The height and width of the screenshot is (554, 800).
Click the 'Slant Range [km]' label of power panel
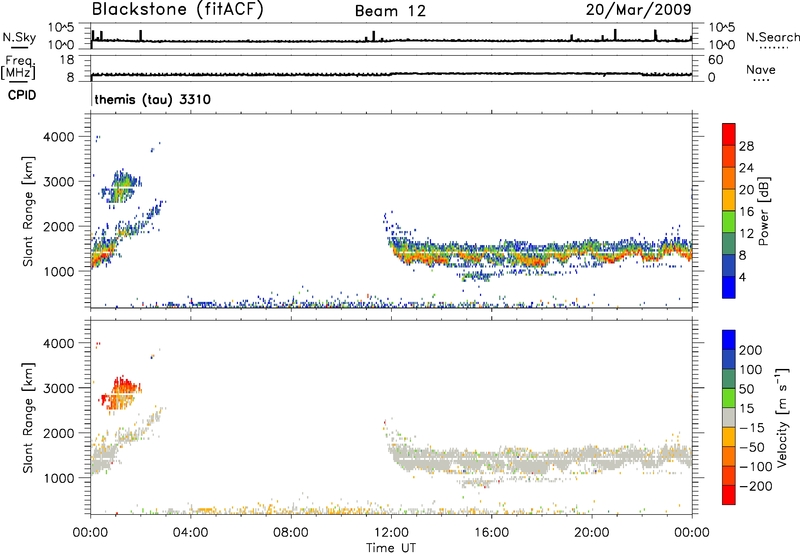tap(28, 211)
